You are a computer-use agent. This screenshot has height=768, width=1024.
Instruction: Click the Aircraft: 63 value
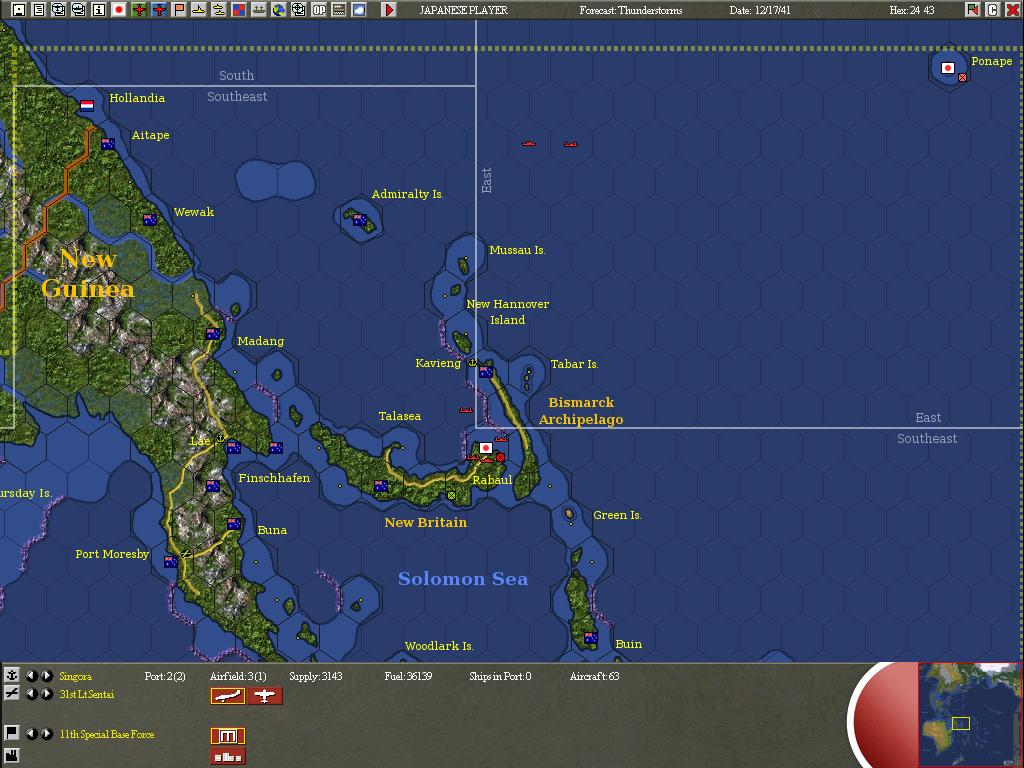tap(594, 676)
